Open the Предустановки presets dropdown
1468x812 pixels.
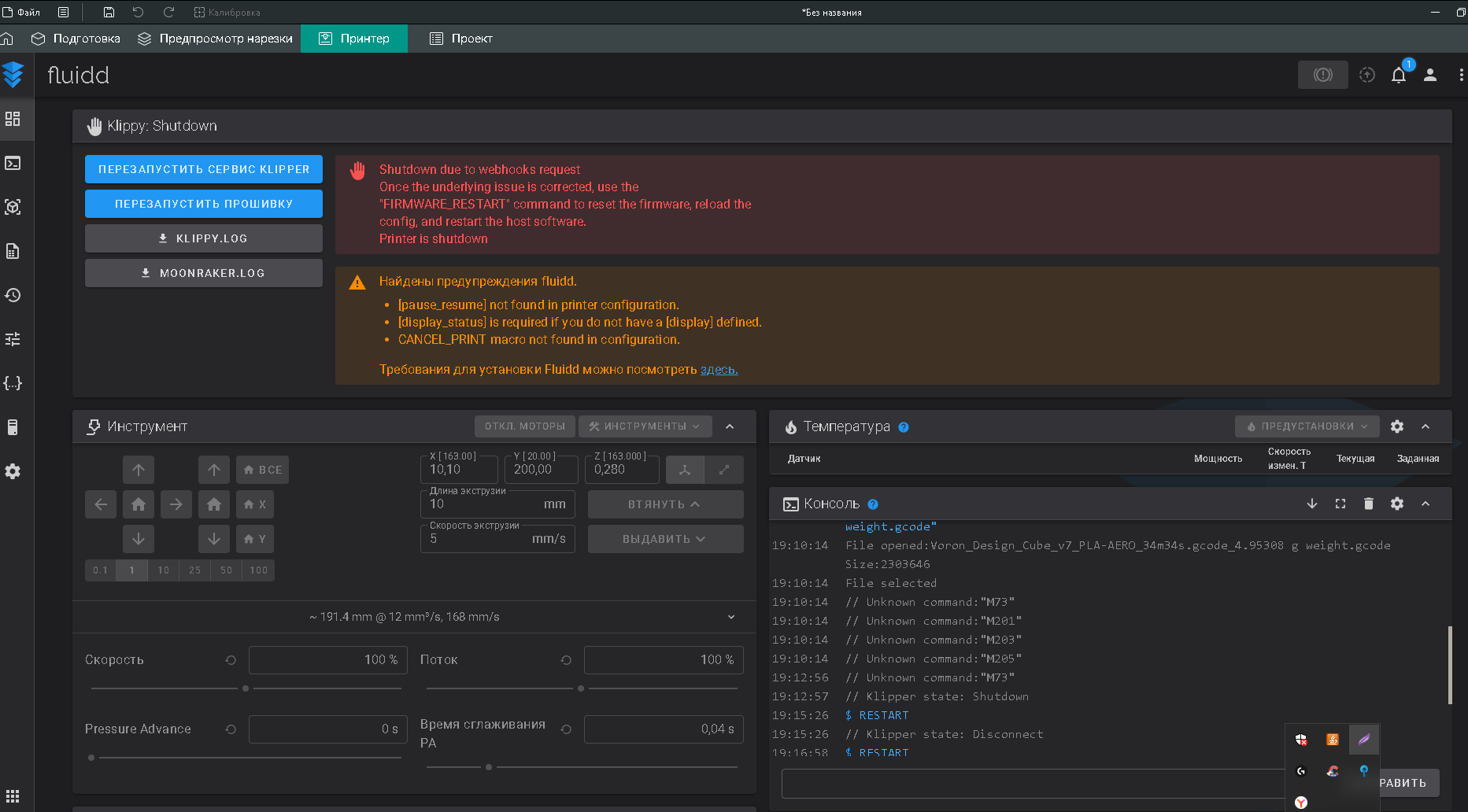point(1307,426)
